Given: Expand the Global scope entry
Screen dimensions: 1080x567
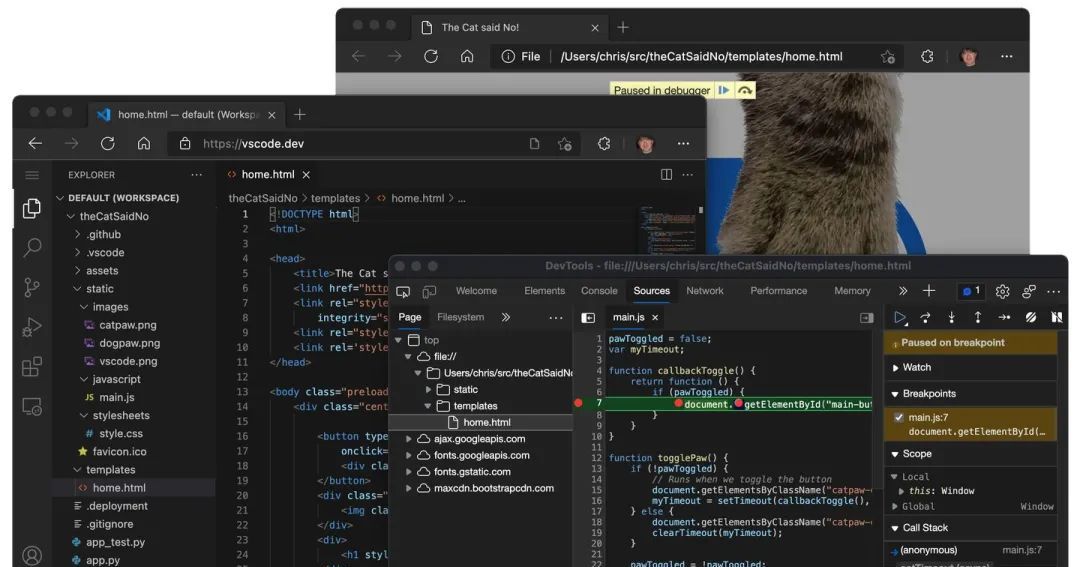Looking at the screenshot, I should point(895,506).
